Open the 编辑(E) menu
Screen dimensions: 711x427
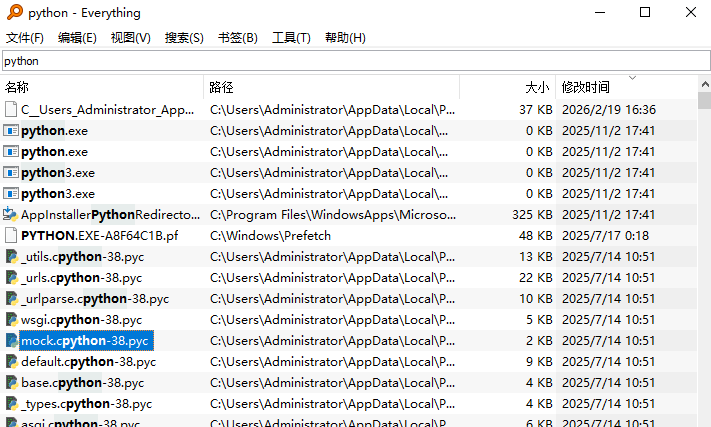coord(77,38)
